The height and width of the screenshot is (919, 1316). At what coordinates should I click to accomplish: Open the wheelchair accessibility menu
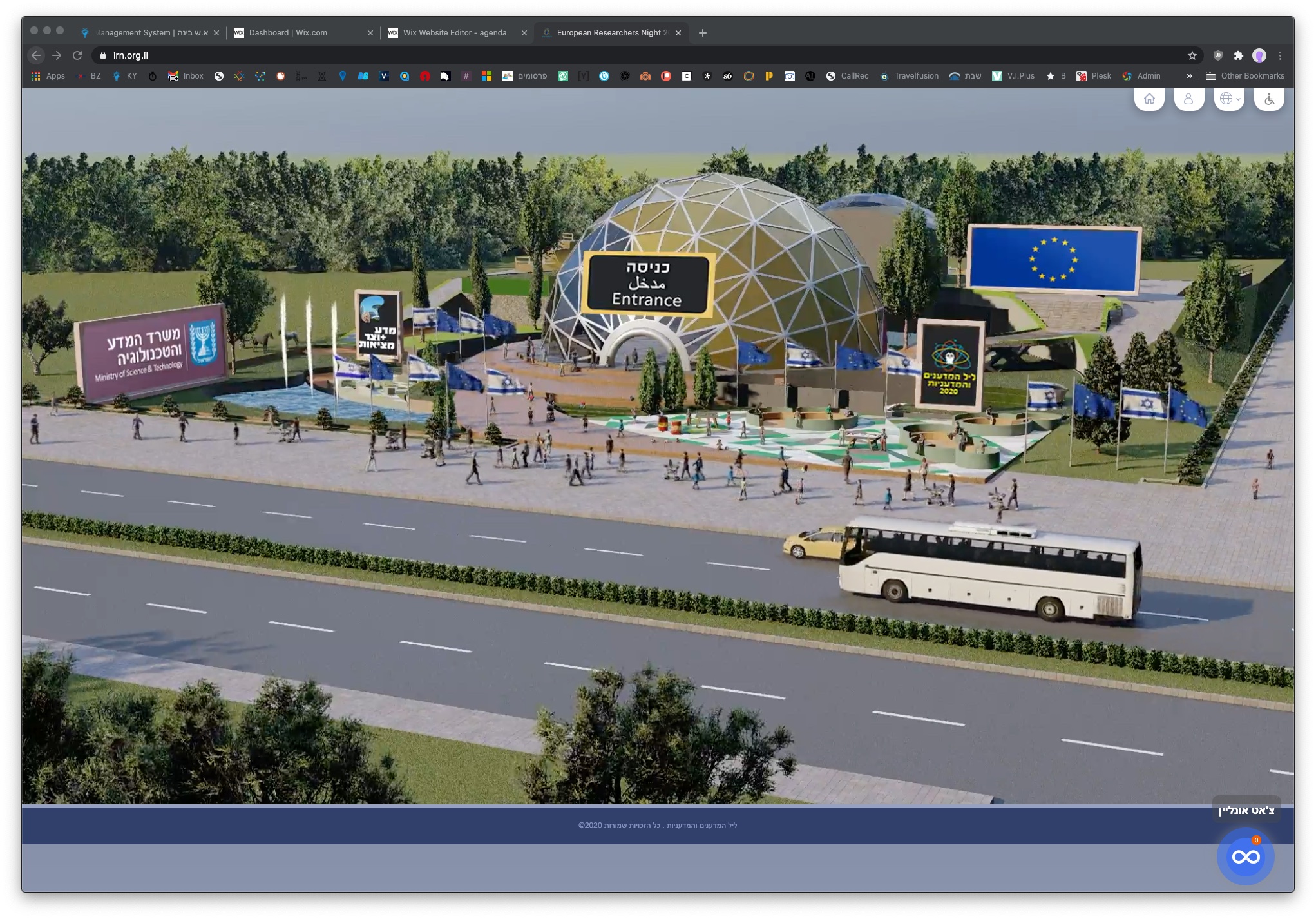click(1269, 99)
